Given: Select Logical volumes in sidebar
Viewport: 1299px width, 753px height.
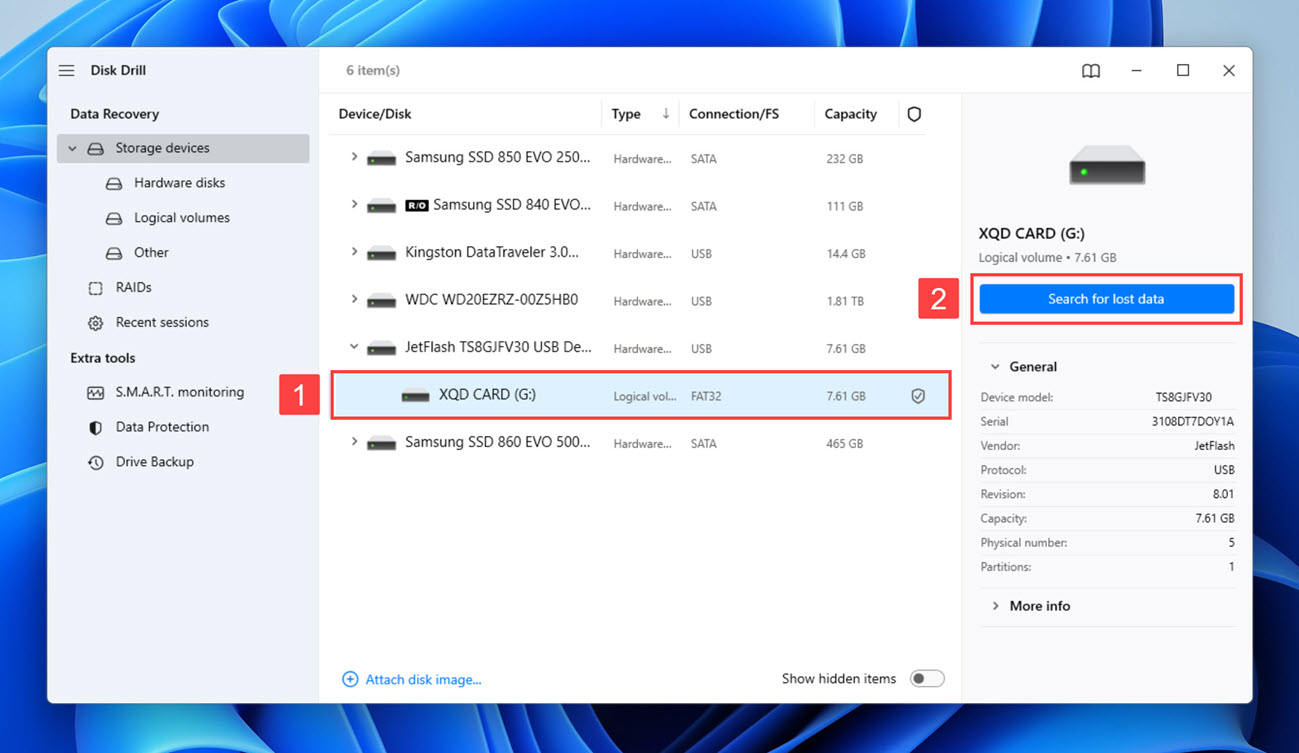Looking at the screenshot, I should (181, 218).
